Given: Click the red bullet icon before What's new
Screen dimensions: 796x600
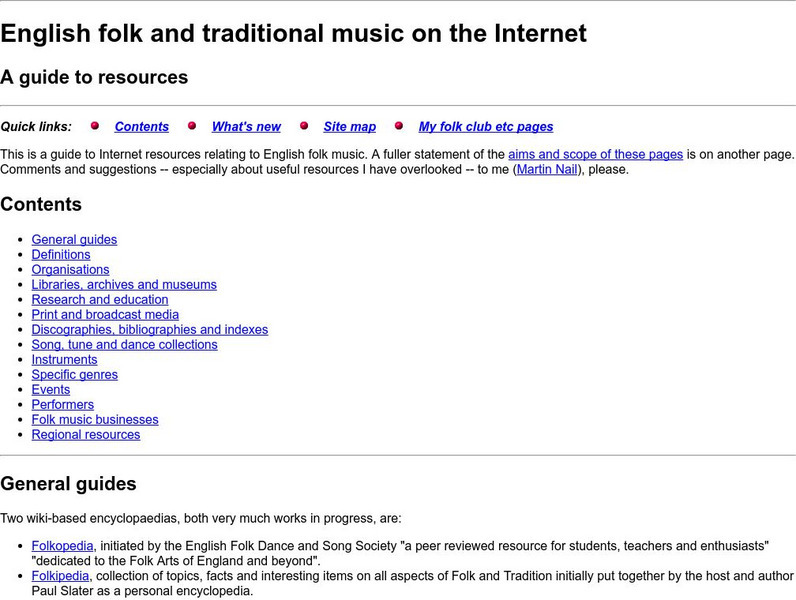Looking at the screenshot, I should [x=193, y=126].
